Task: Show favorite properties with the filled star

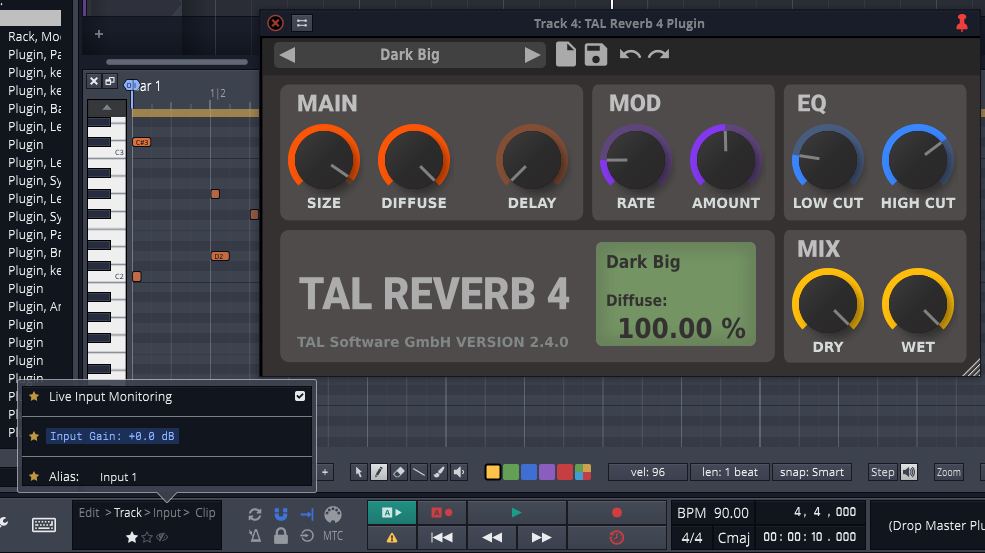Action: click(132, 537)
